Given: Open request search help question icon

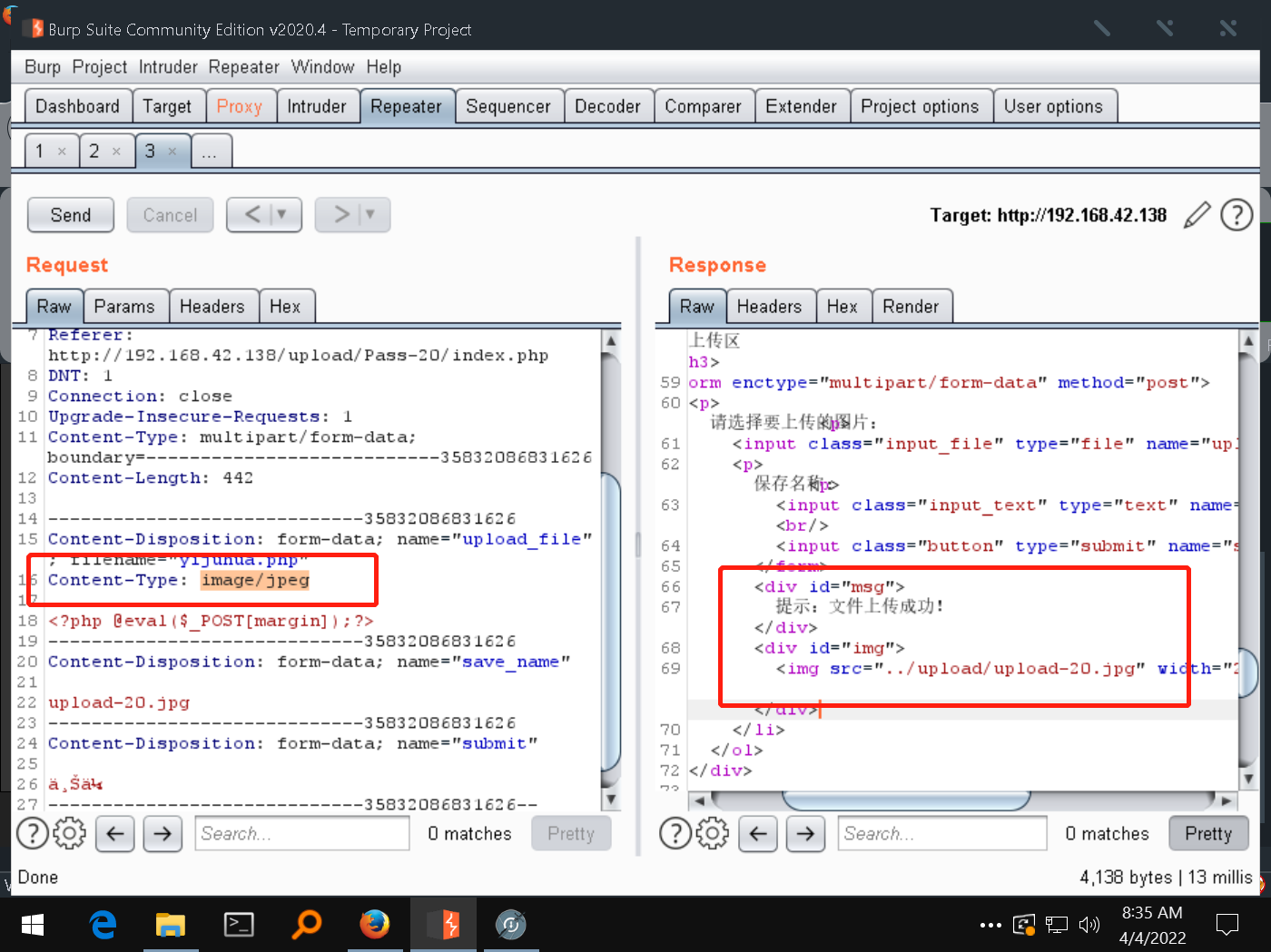Looking at the screenshot, I should pos(33,833).
